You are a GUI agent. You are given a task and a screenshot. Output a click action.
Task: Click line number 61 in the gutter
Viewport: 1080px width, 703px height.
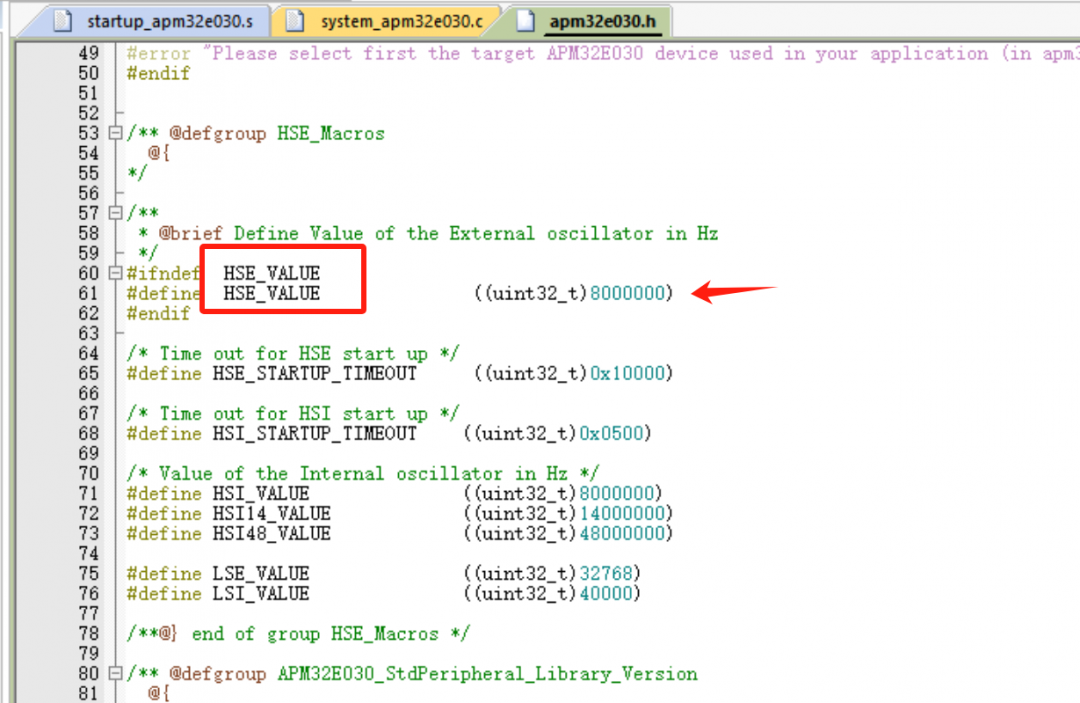coord(88,294)
